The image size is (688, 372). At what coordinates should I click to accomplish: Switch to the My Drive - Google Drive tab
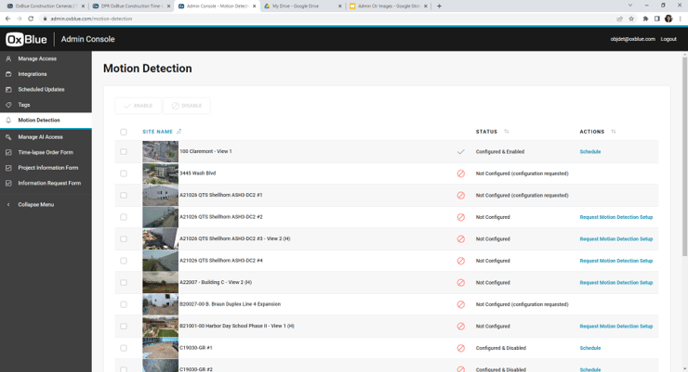(303, 6)
